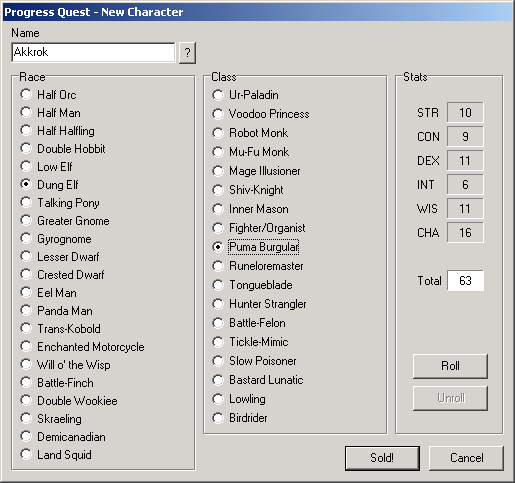Click the Unroll button
This screenshot has height=483, width=515.
click(450, 398)
